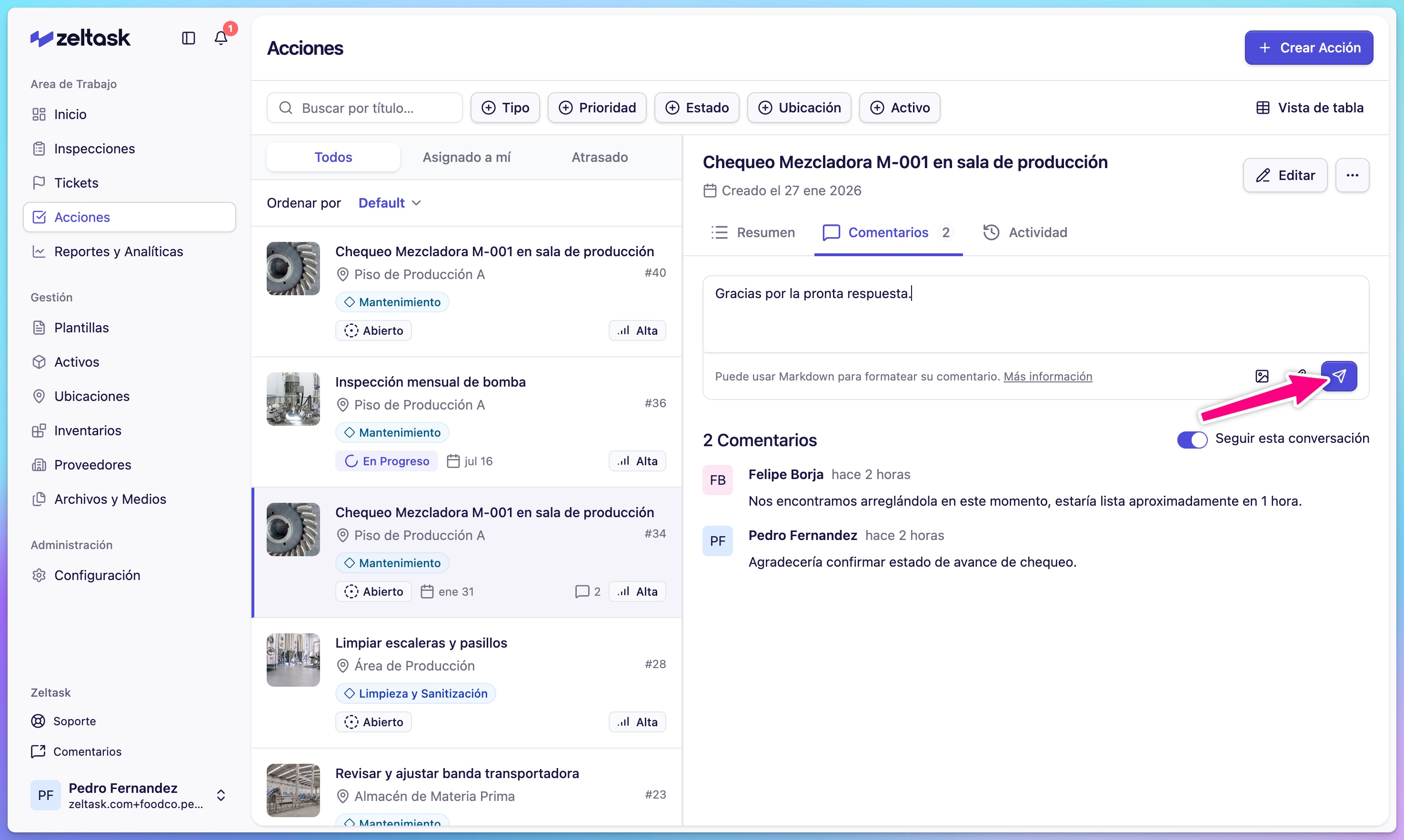Switch to the Todos tab
Image resolution: width=1404 pixels, height=840 pixels.
click(x=333, y=157)
